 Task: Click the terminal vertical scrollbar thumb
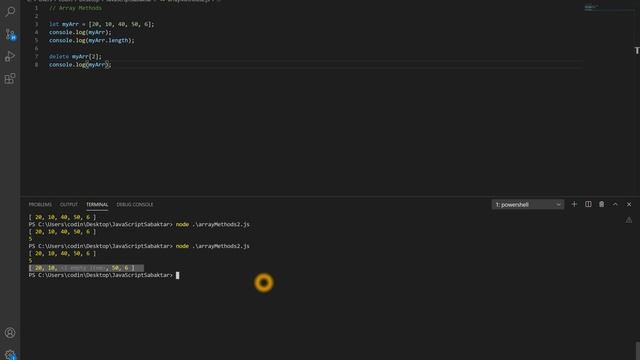(x=638, y=351)
